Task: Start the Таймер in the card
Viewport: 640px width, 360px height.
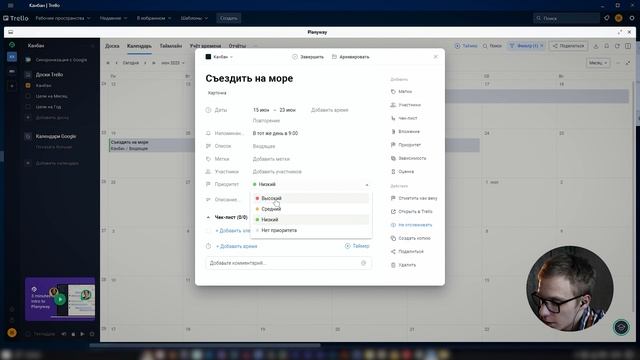Action: pos(357,246)
